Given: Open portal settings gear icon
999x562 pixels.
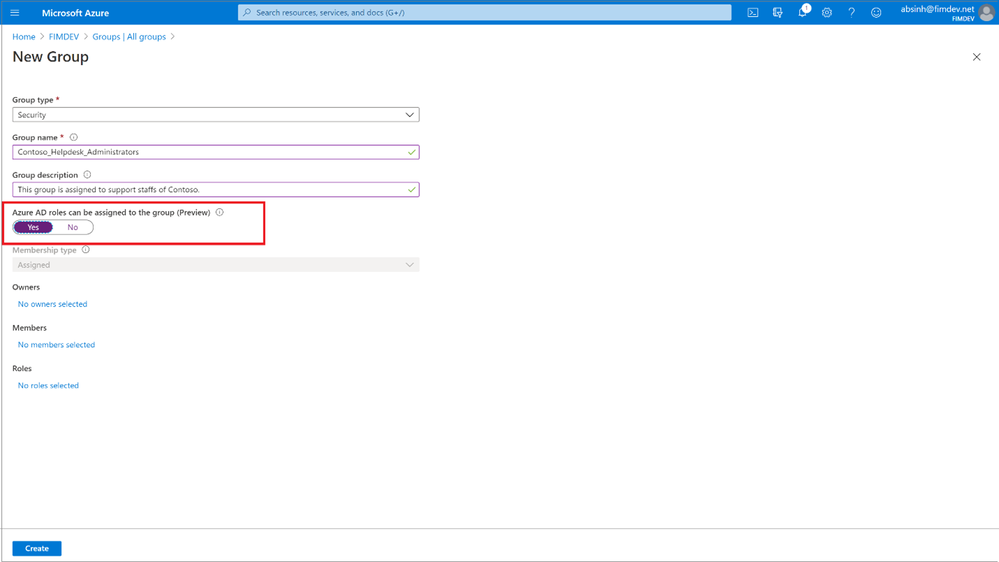Looking at the screenshot, I should click(827, 13).
